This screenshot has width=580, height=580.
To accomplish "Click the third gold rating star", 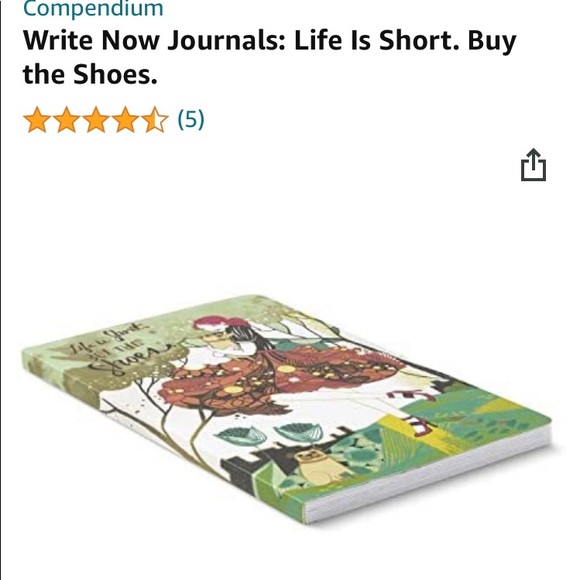I will click(x=96, y=119).
